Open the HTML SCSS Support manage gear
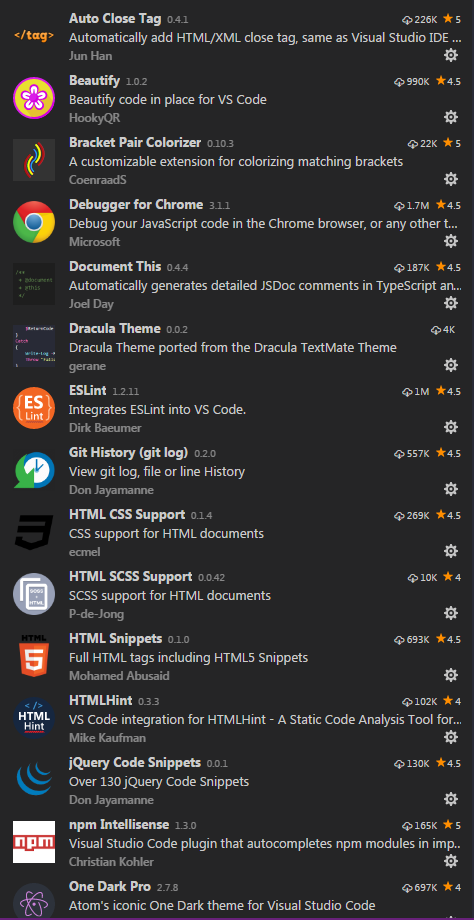The width and height of the screenshot is (474, 920). pyautogui.click(x=451, y=613)
